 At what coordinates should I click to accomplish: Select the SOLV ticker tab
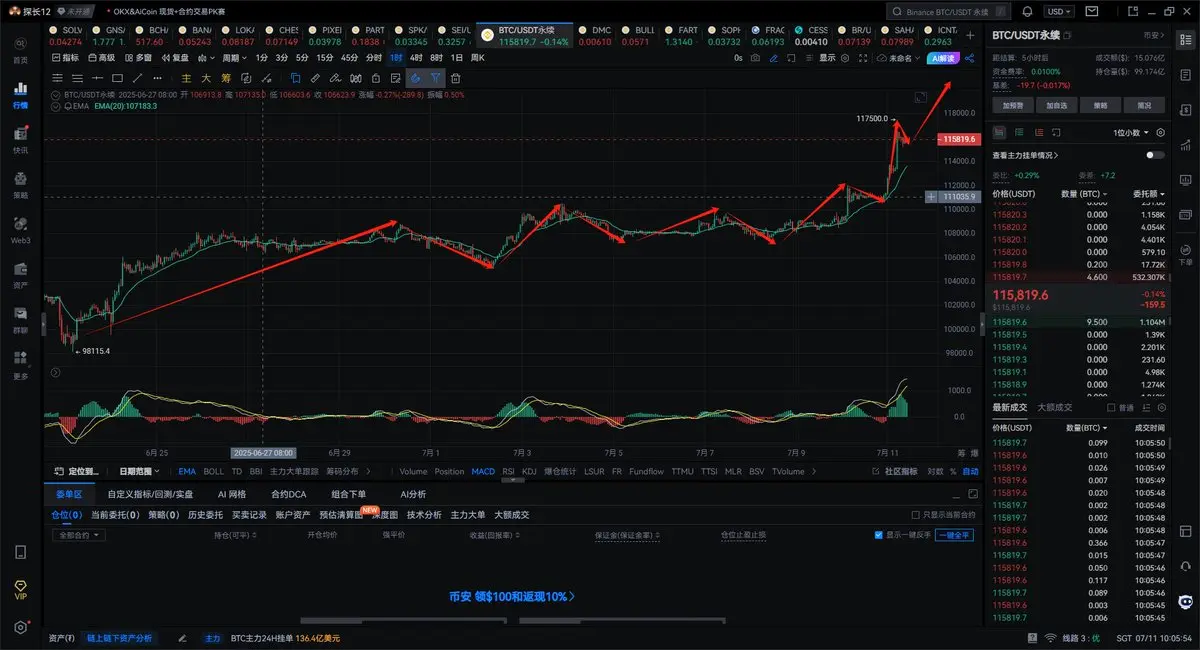pos(67,36)
